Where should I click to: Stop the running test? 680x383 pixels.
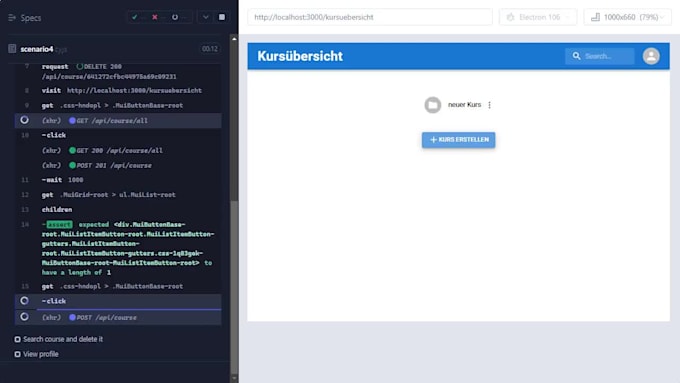[222, 17]
